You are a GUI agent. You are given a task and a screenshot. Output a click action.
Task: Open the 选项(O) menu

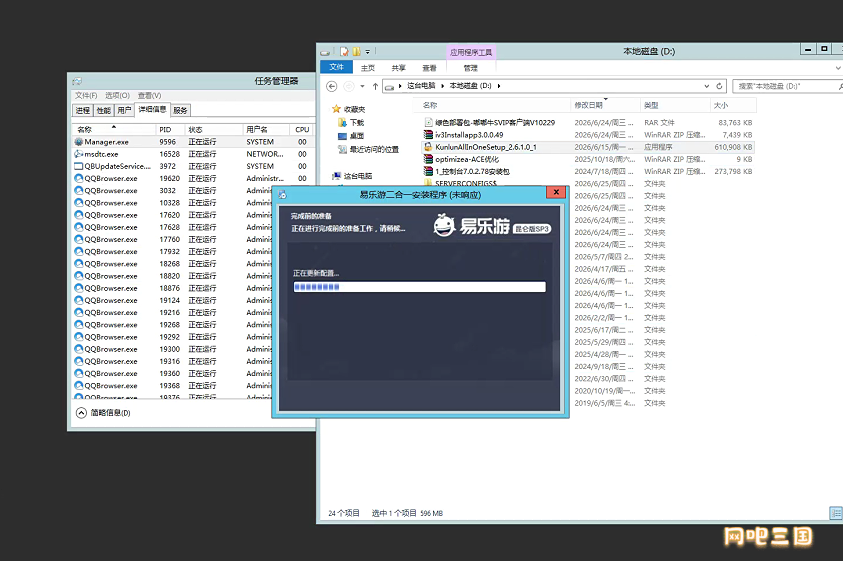(117, 95)
